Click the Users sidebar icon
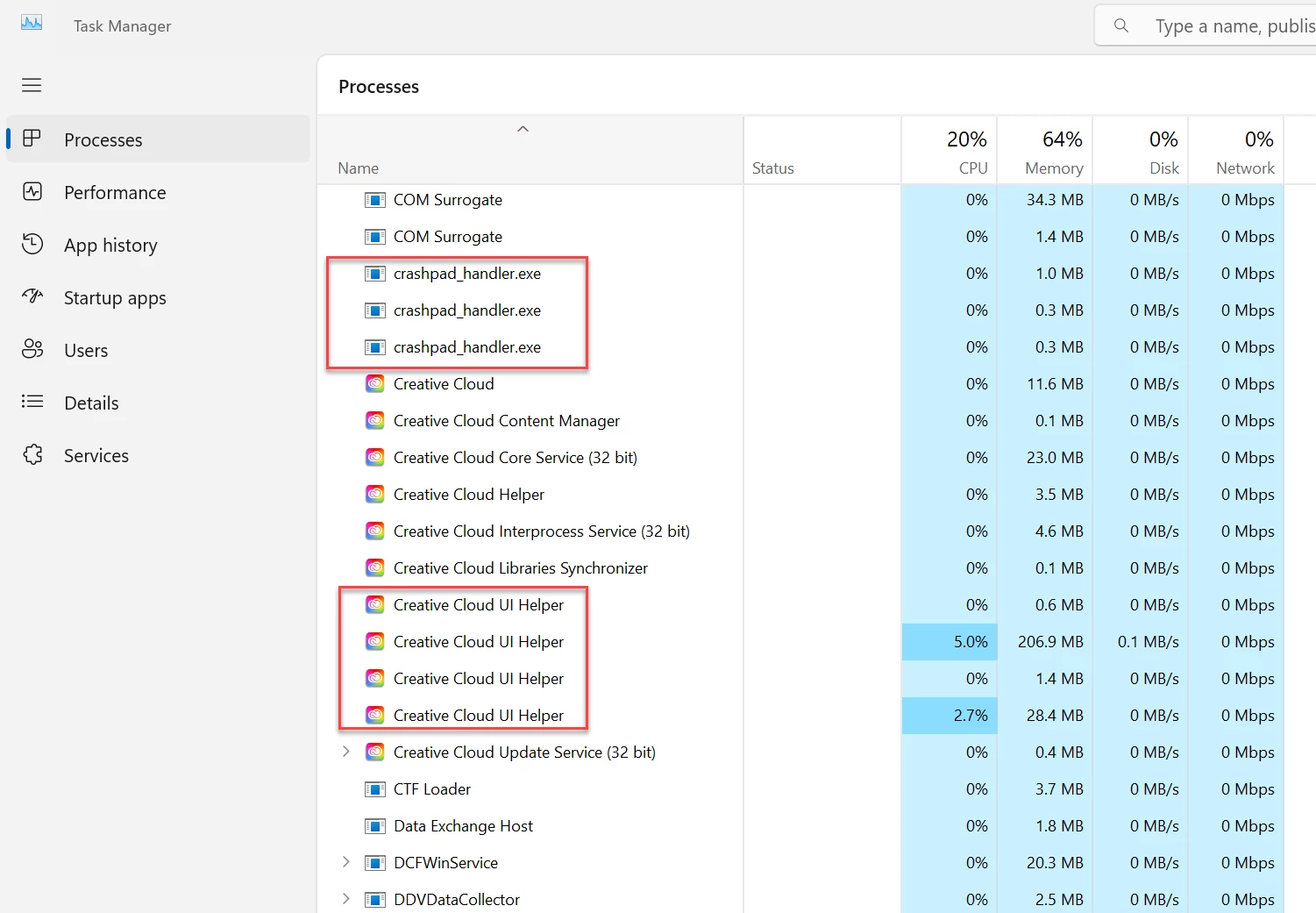The height and width of the screenshot is (913, 1316). (32, 349)
